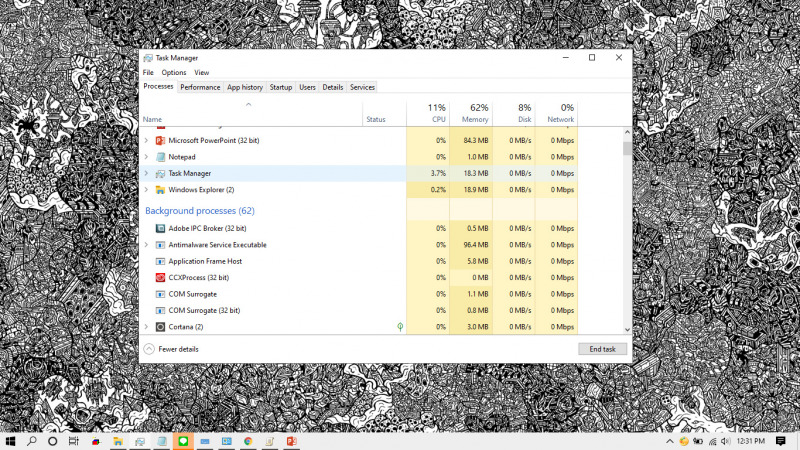The width and height of the screenshot is (800, 450).
Task: Select the Processes tab
Action: [x=158, y=86]
